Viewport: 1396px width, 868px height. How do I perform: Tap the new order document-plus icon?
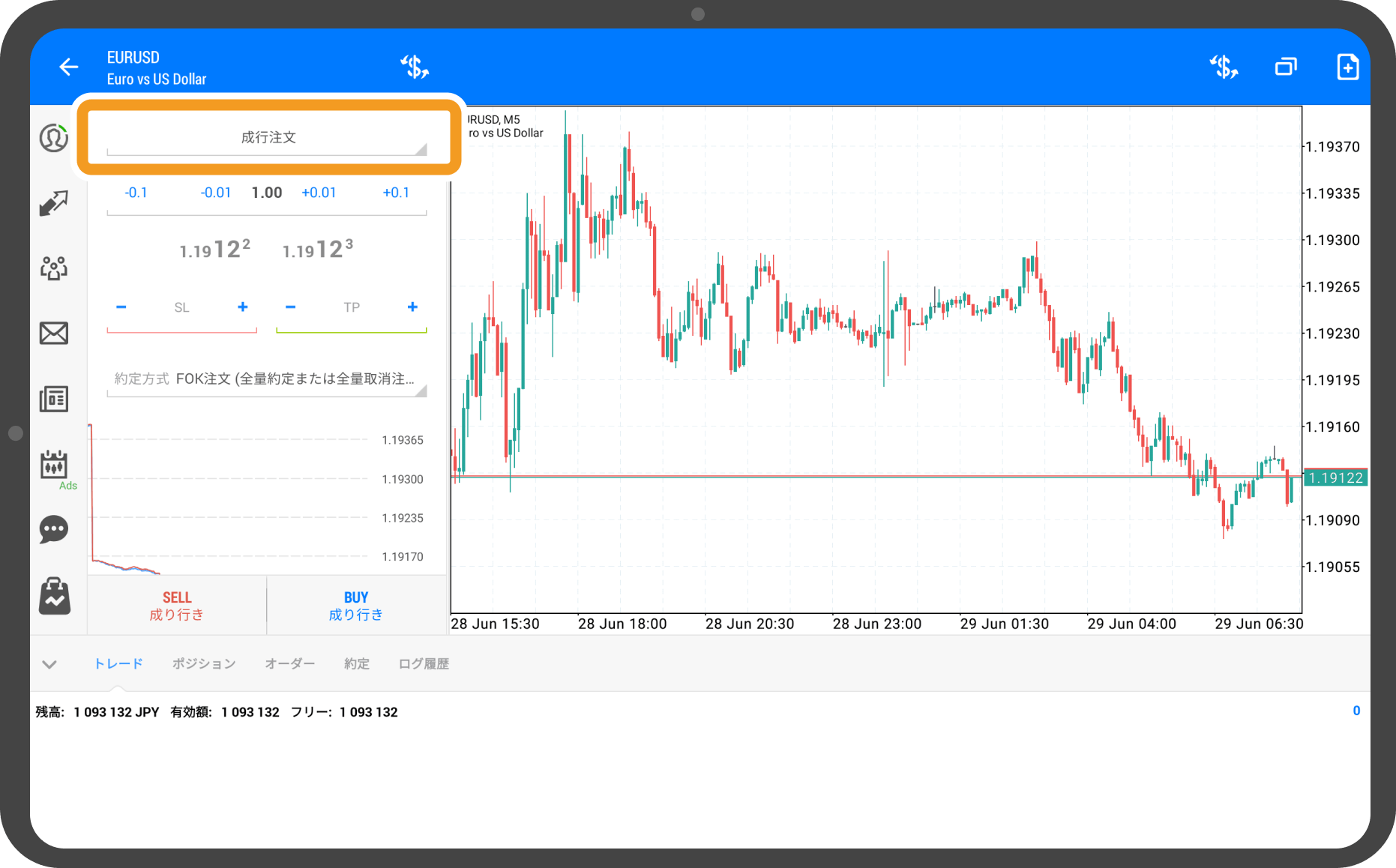(x=1348, y=67)
